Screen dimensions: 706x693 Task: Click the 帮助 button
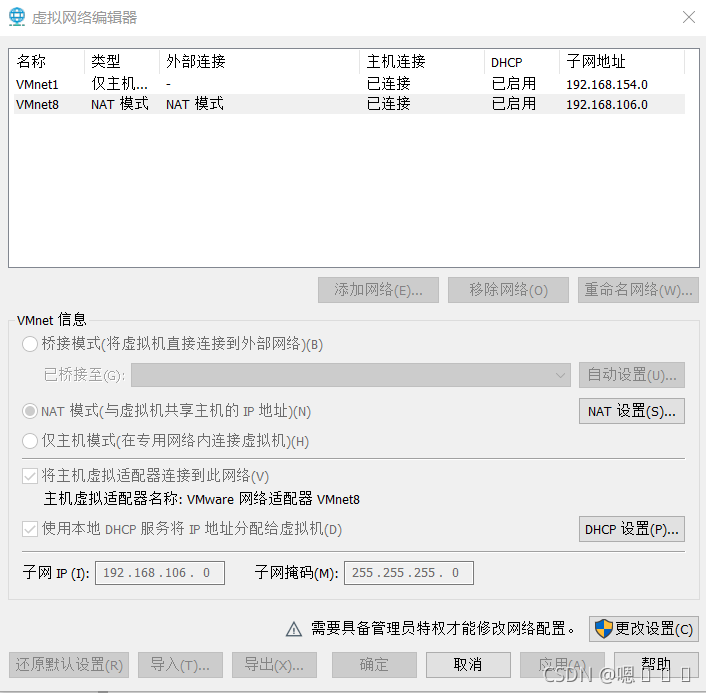click(x=656, y=665)
